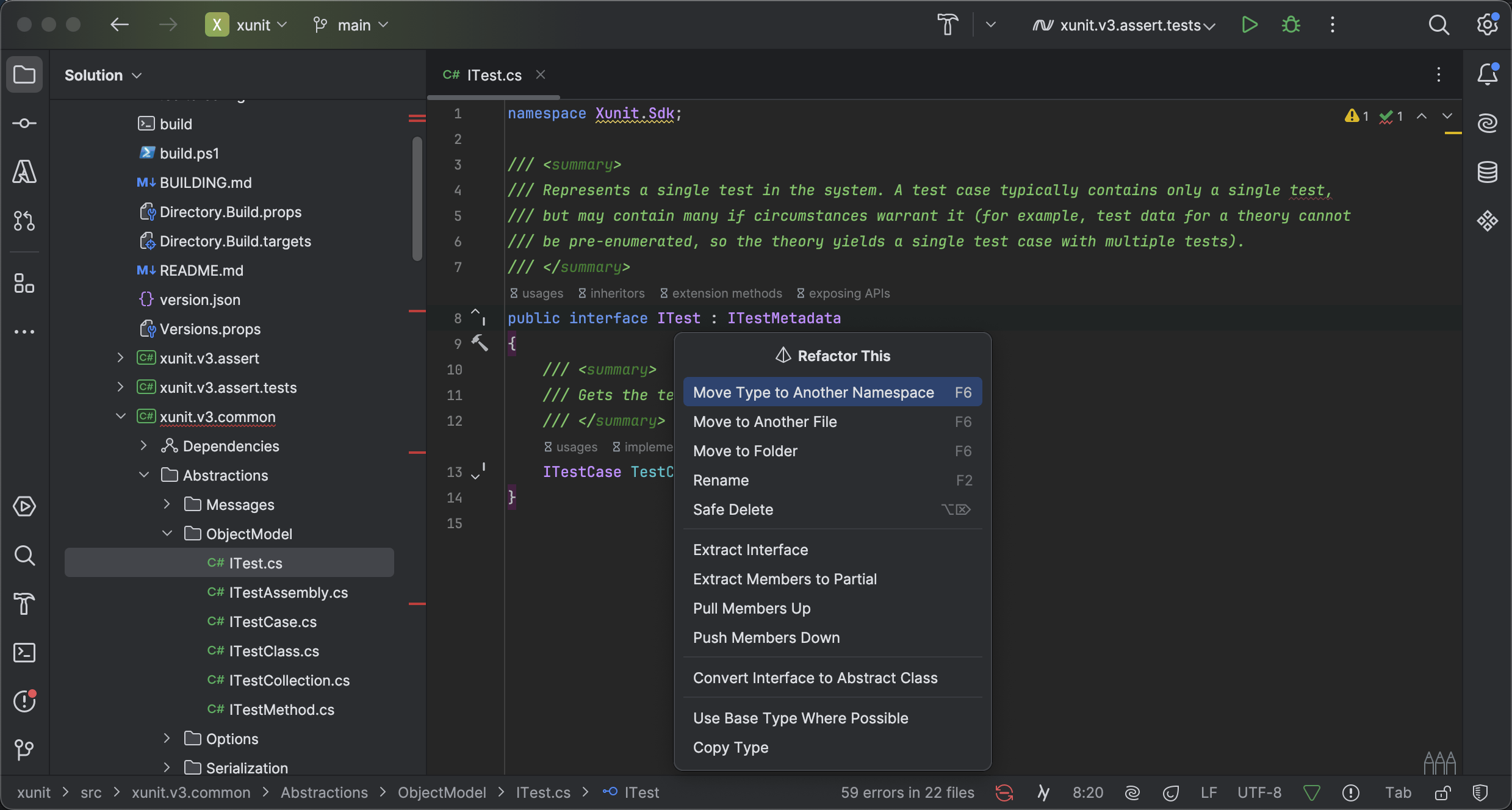
Task: Toggle the read-only lock in the status bar
Action: tap(1442, 793)
